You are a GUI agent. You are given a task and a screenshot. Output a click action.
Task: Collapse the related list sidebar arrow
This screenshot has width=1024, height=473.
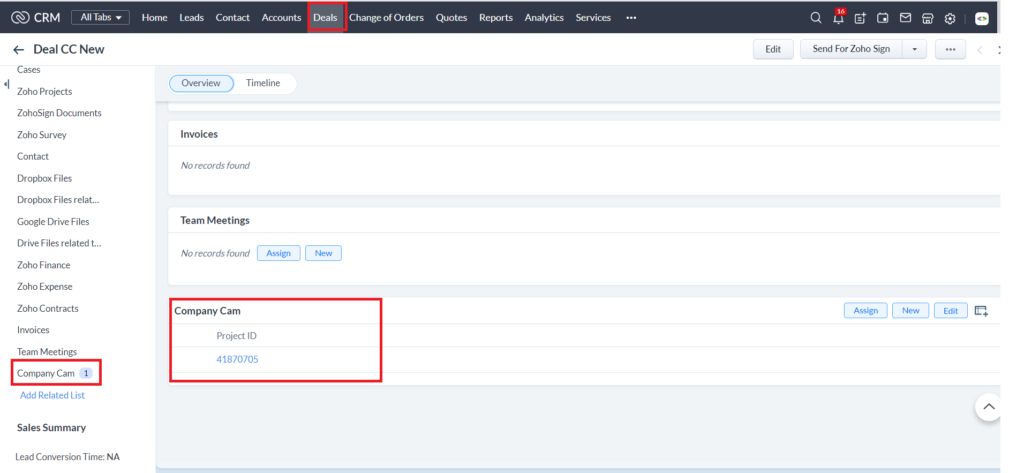[7, 84]
